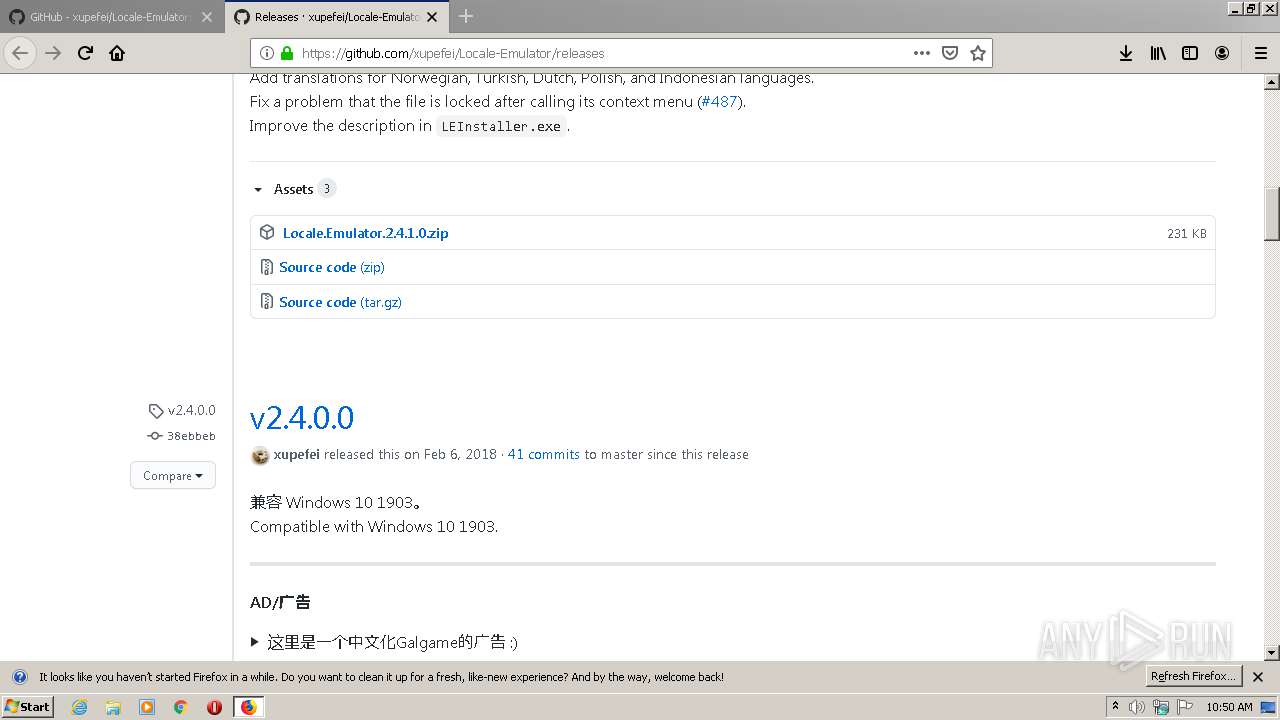Open the Windows Start menu

pos(28,706)
